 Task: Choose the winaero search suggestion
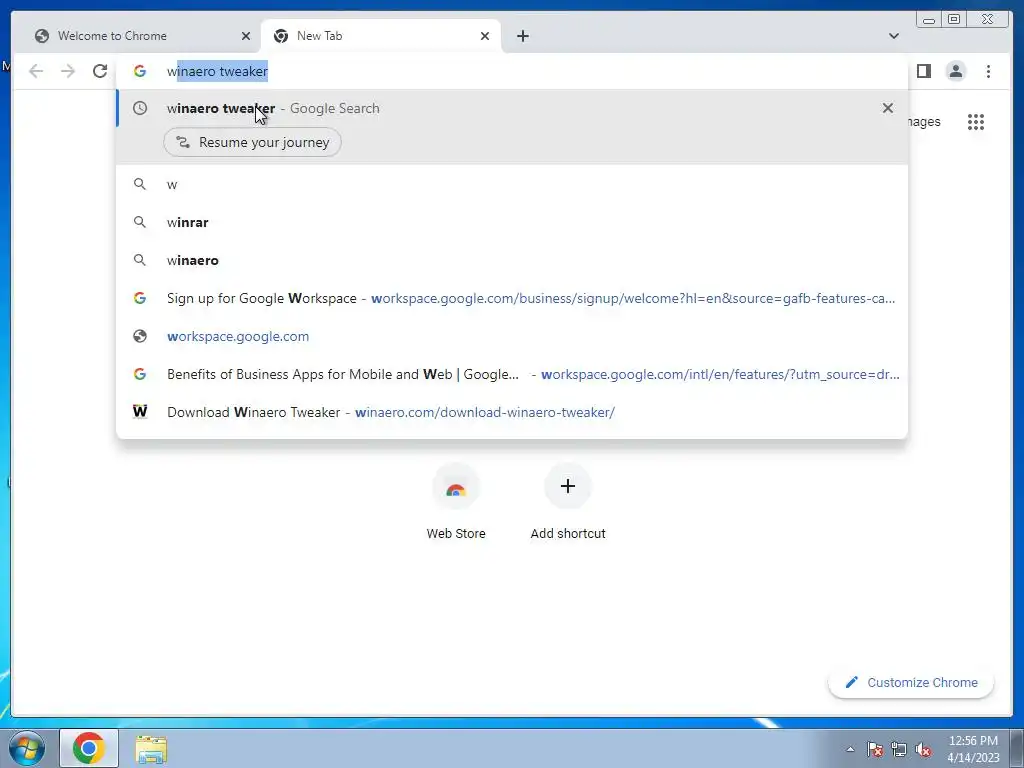click(511, 261)
